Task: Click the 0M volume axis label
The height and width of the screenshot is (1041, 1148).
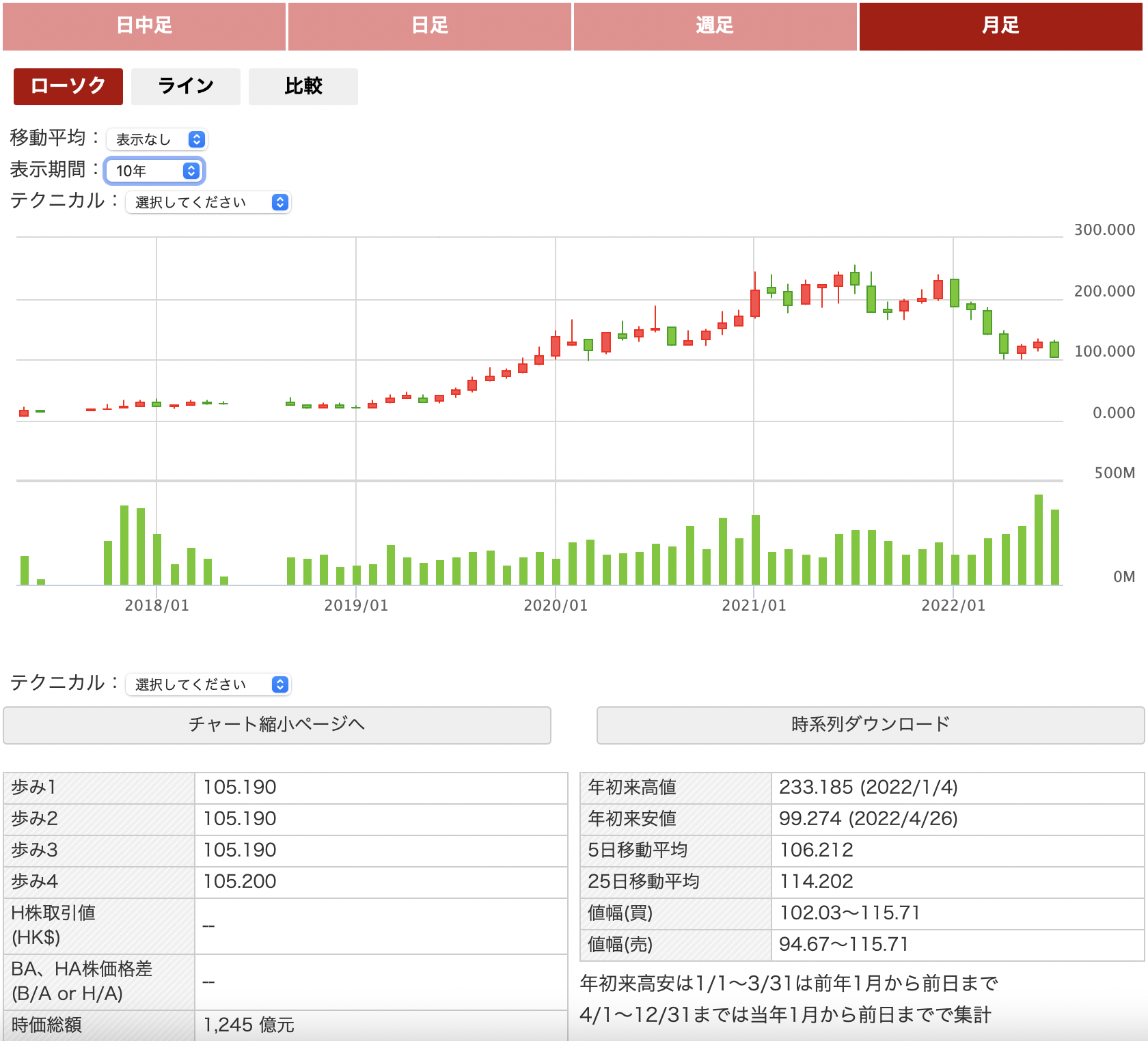Action: (1124, 577)
